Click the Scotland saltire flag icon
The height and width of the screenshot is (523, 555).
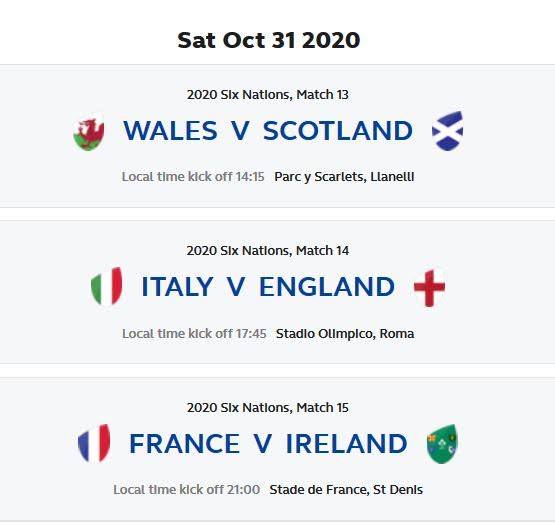[448, 131]
